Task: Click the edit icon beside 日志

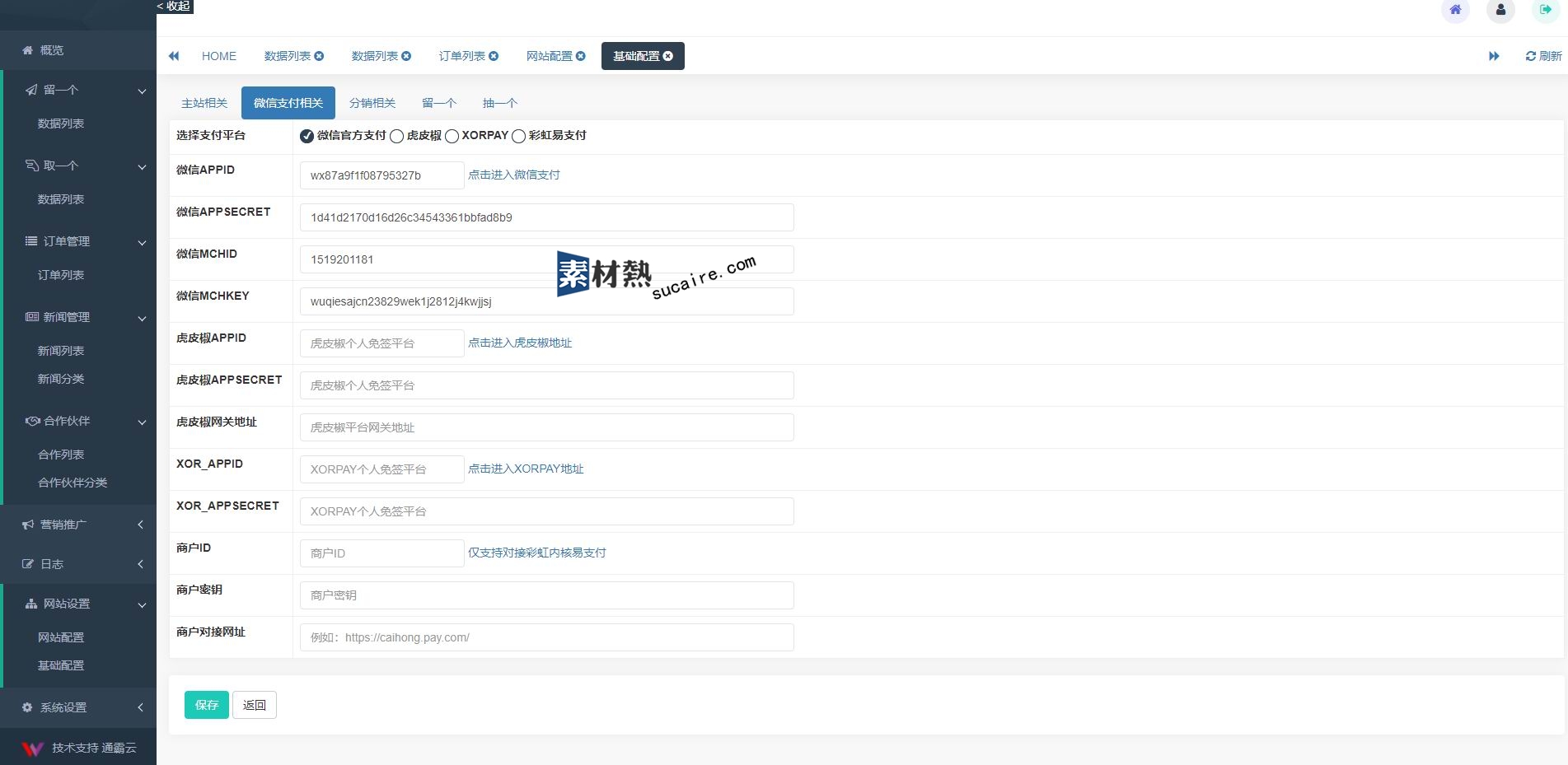Action: pyautogui.click(x=27, y=564)
